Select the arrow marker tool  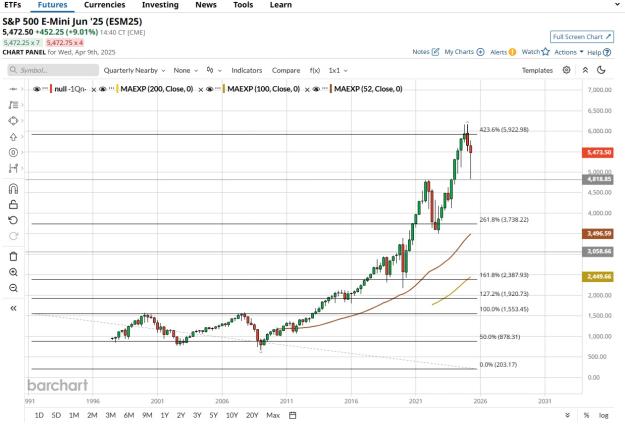point(13,137)
